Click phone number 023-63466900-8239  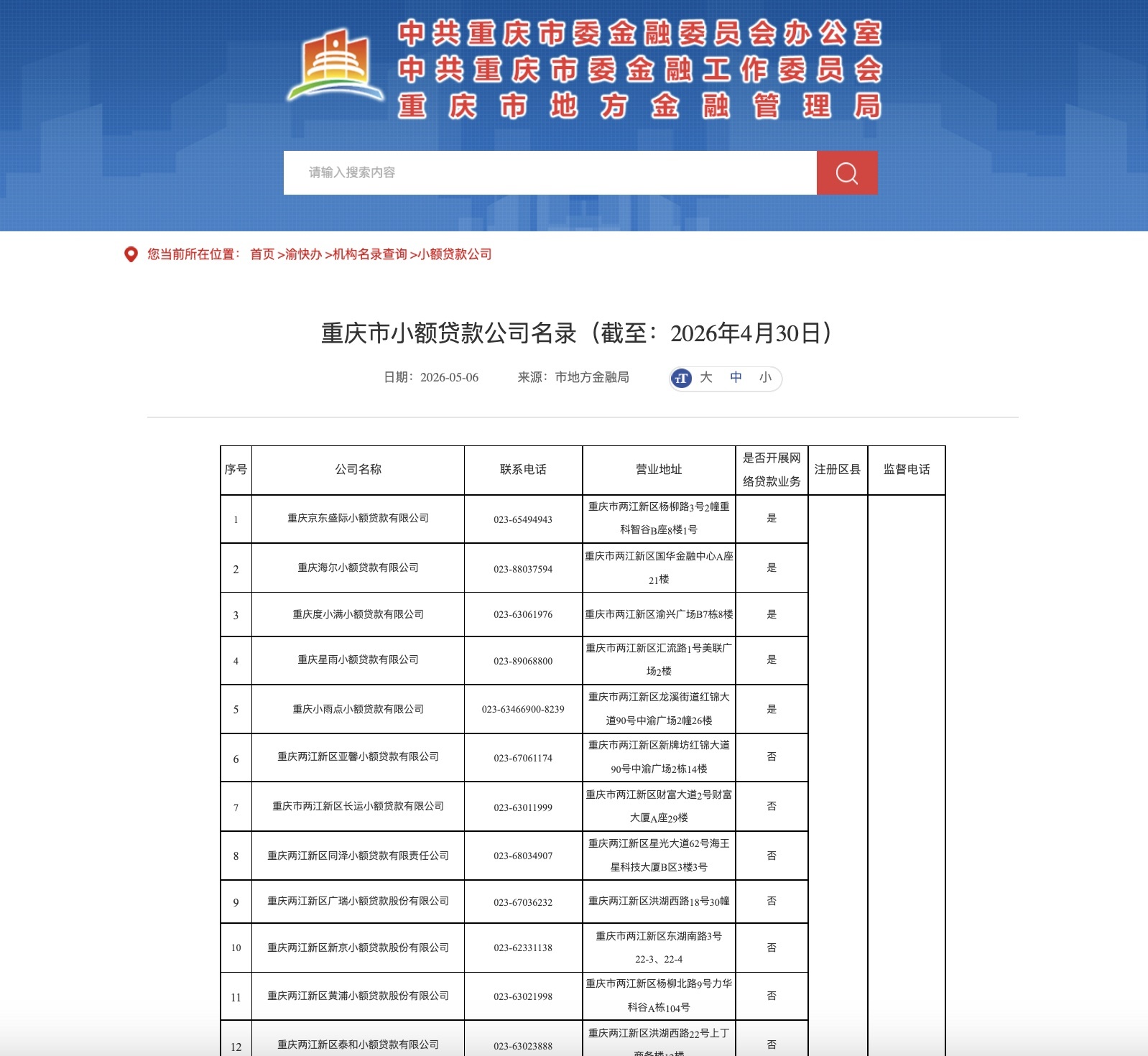pos(523,710)
